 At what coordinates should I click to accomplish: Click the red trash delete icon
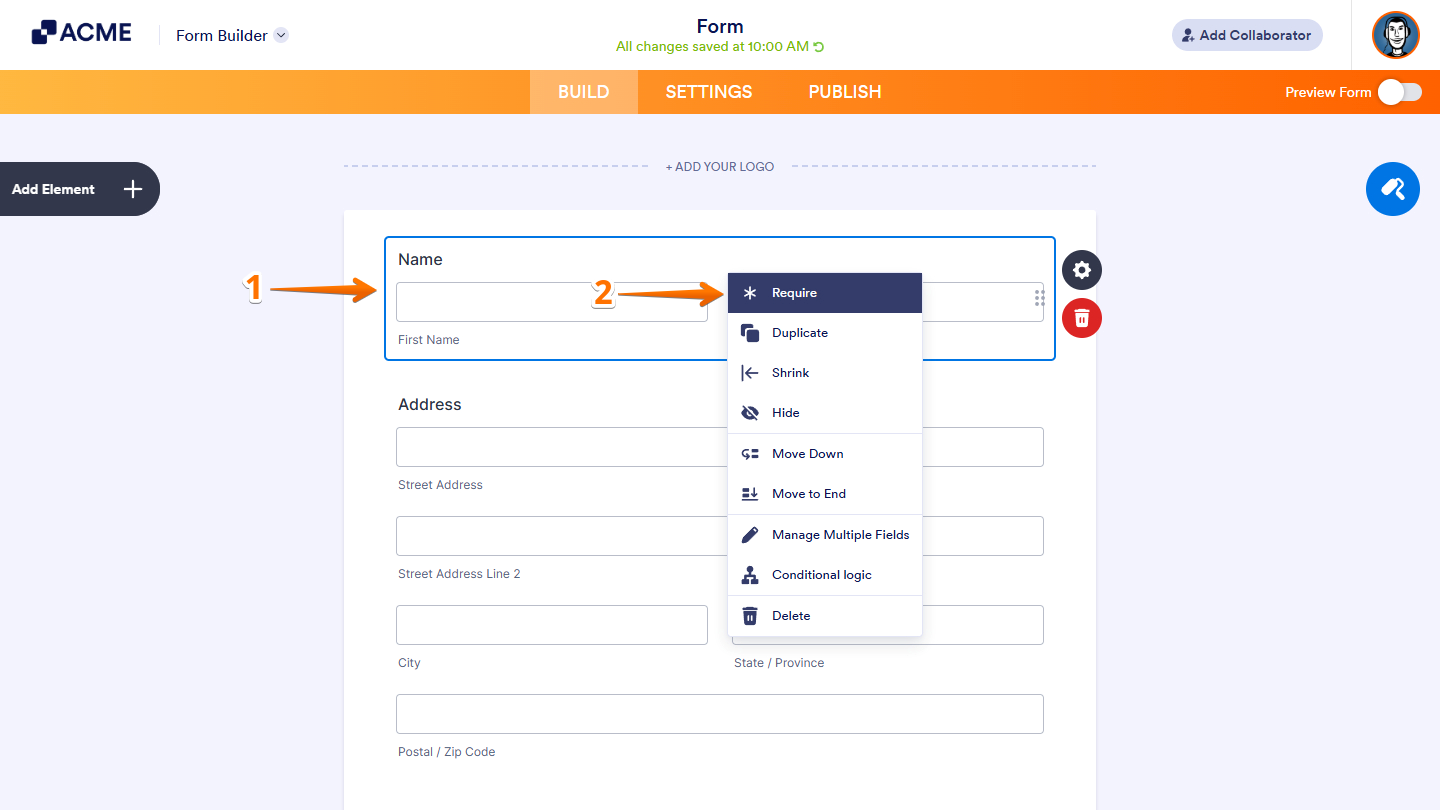(1081, 318)
